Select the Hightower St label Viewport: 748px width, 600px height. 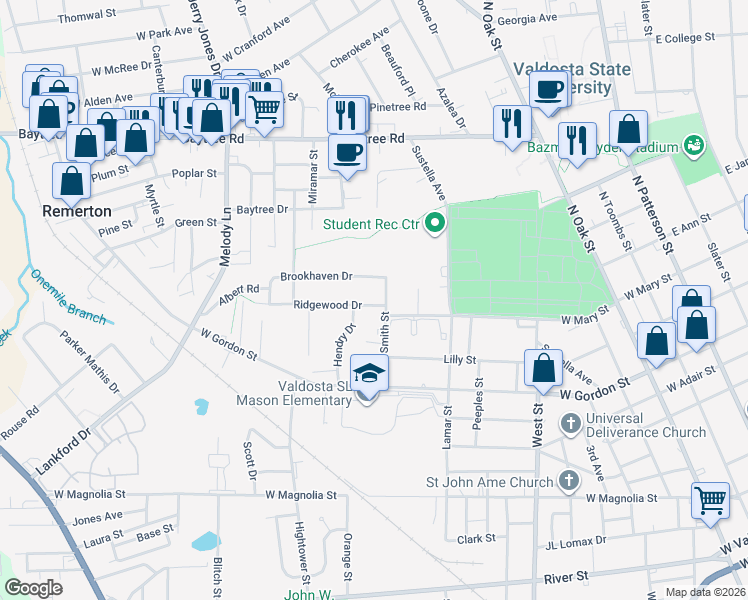[302, 553]
